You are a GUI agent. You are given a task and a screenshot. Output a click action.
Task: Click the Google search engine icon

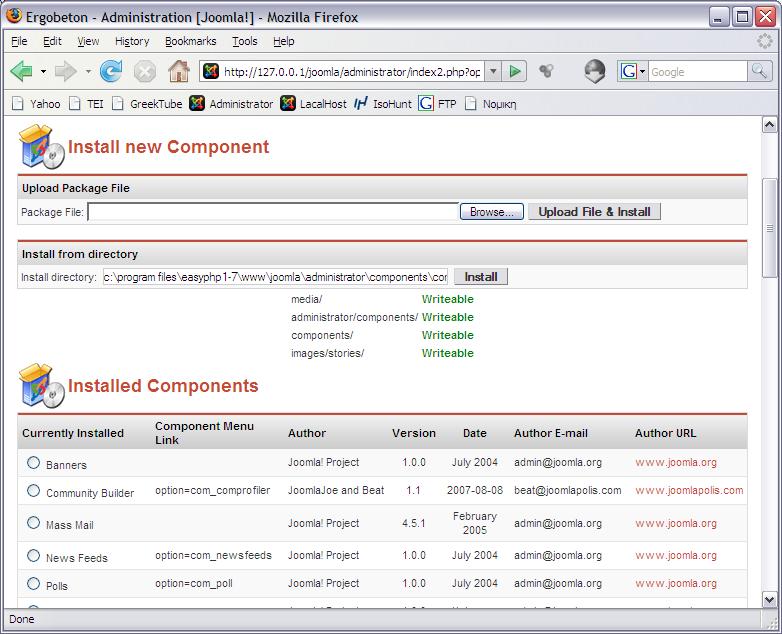pos(628,72)
